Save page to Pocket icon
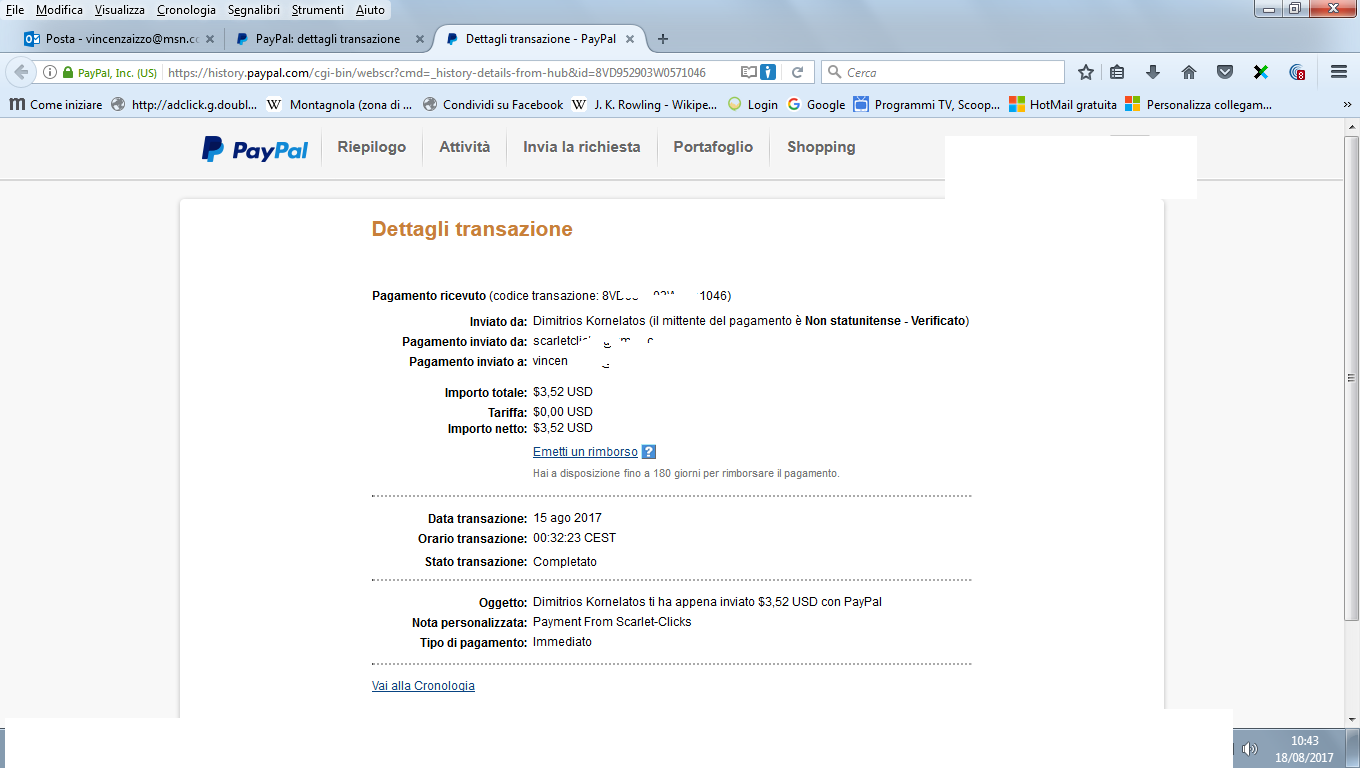This screenshot has height=768, width=1360. coord(1224,72)
